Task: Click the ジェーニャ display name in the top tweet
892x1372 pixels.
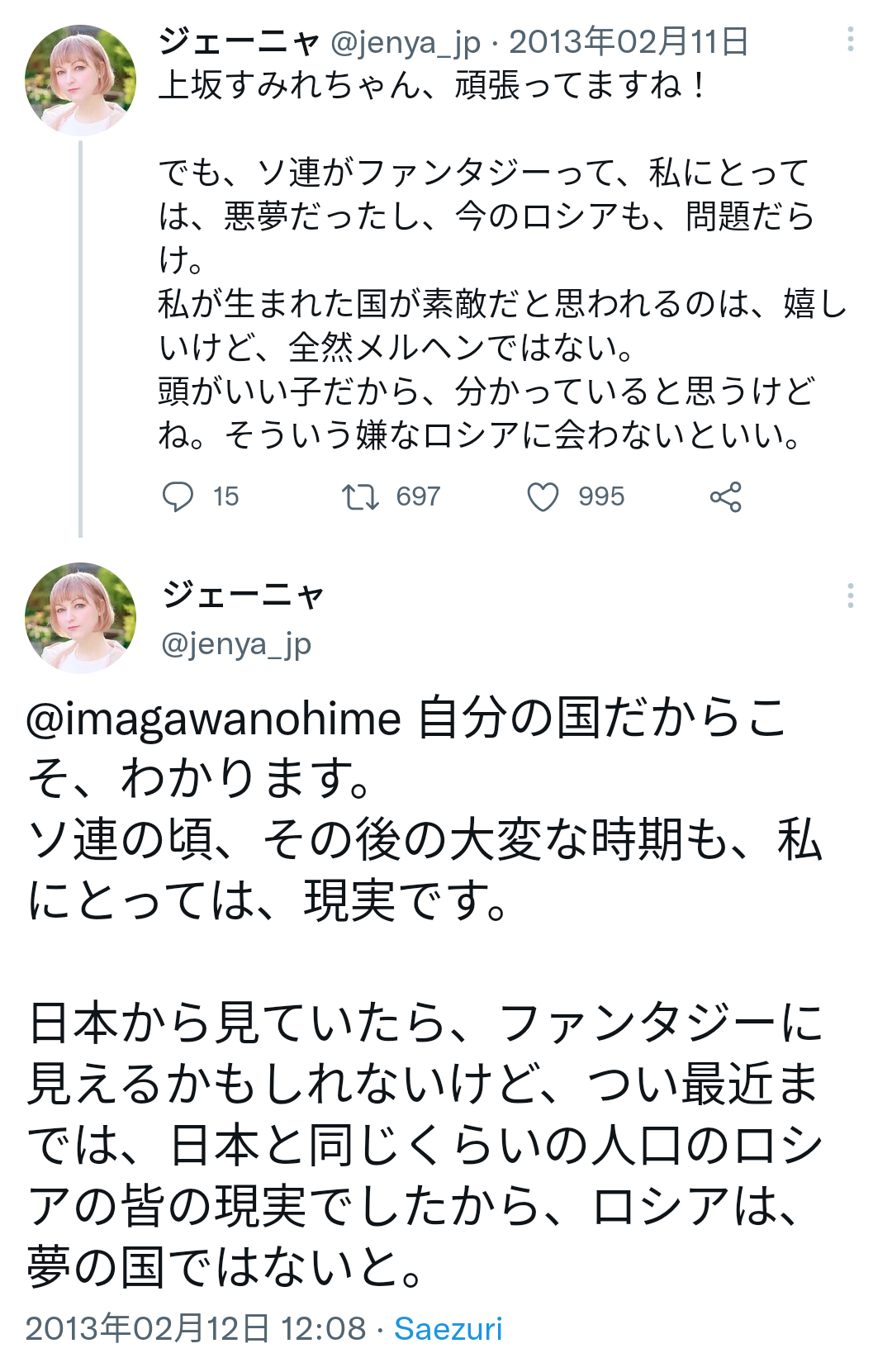Action: point(239,41)
